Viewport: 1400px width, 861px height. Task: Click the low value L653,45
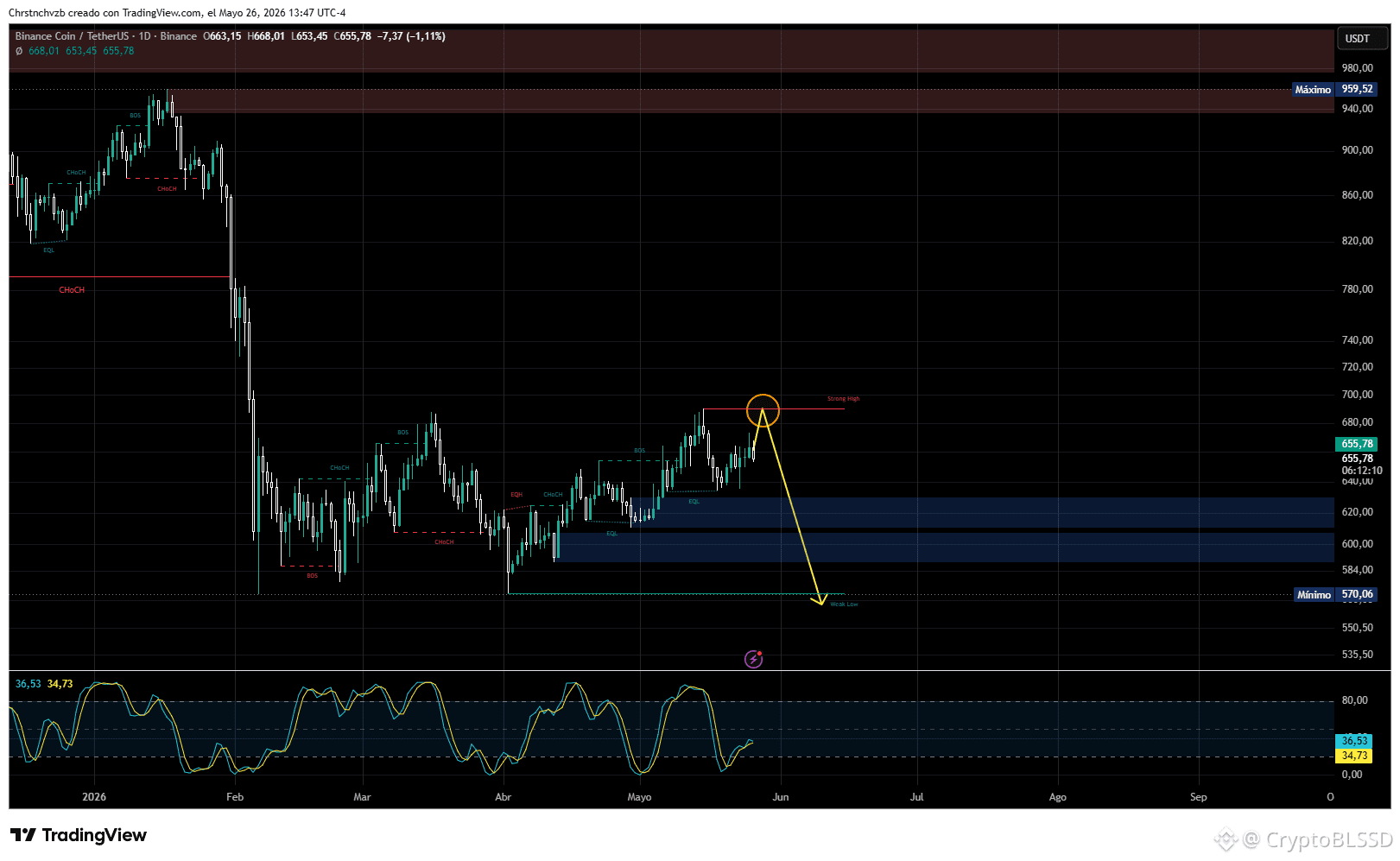point(309,36)
